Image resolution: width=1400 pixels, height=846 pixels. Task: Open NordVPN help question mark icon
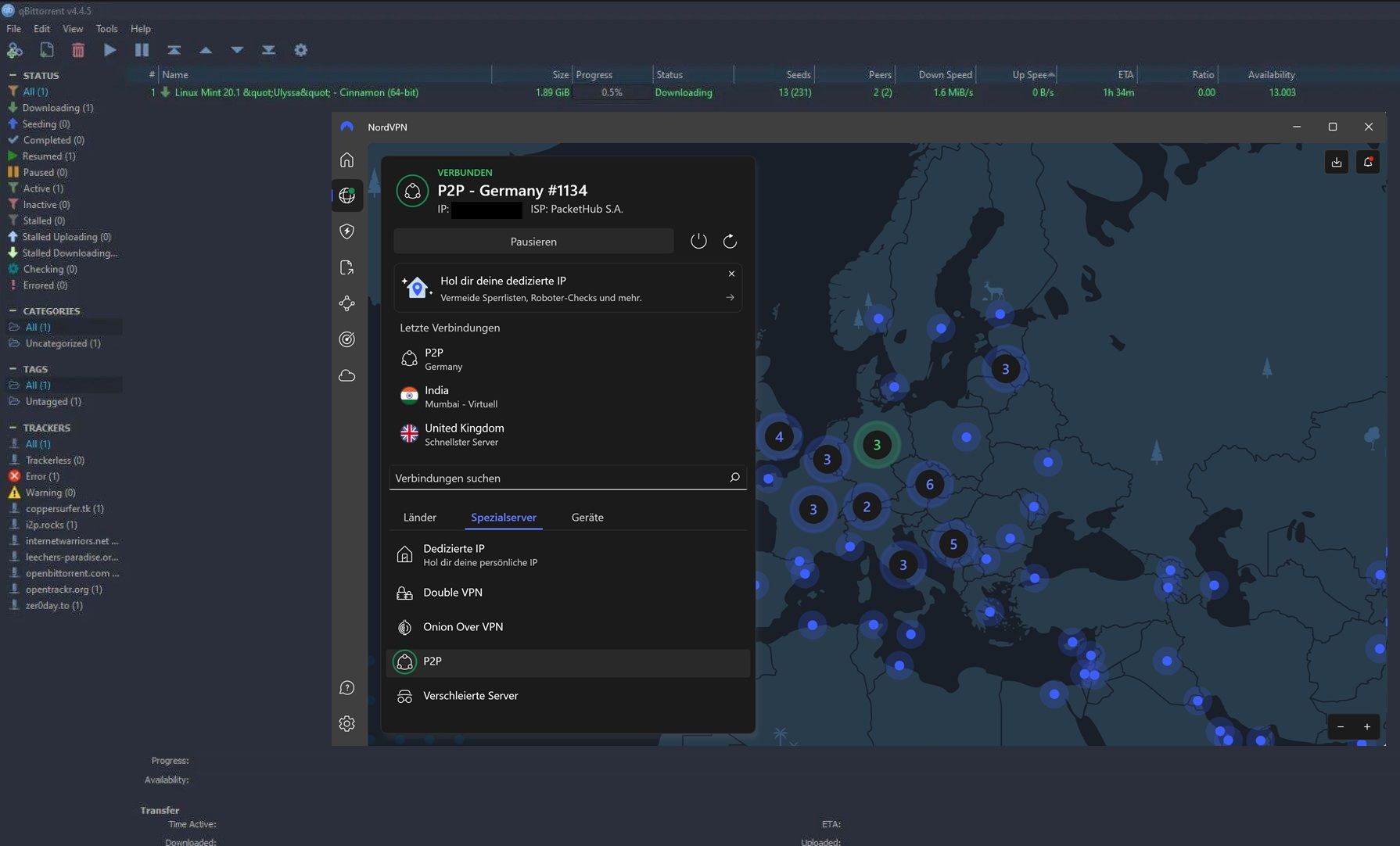click(347, 687)
